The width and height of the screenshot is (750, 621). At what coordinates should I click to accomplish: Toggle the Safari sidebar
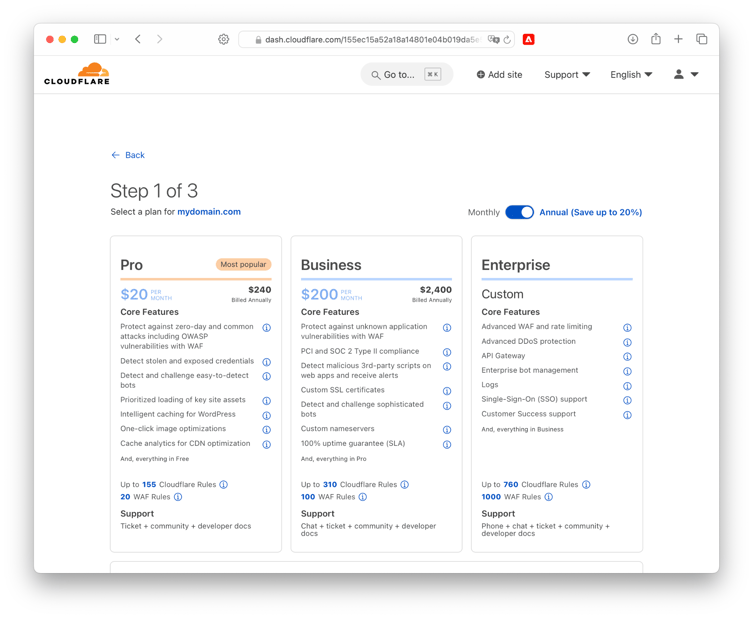[100, 39]
